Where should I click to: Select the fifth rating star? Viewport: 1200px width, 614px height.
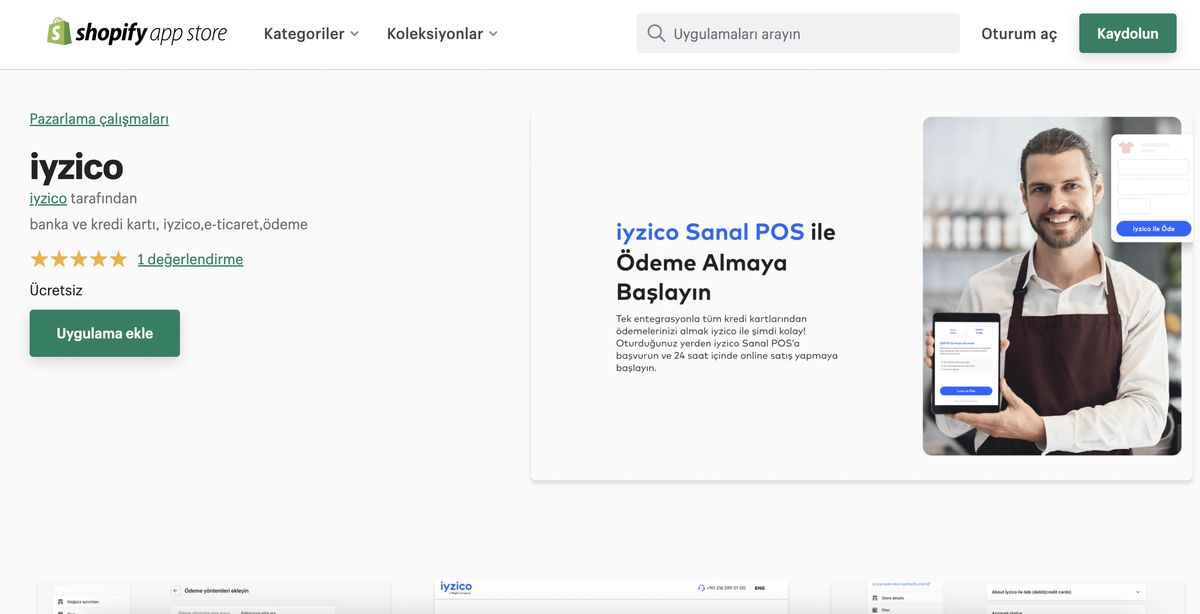118,259
